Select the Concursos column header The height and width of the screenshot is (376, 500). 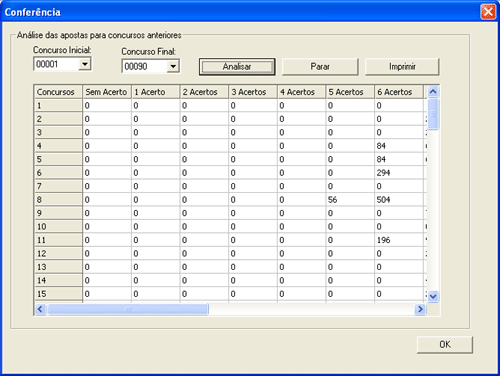[59, 92]
